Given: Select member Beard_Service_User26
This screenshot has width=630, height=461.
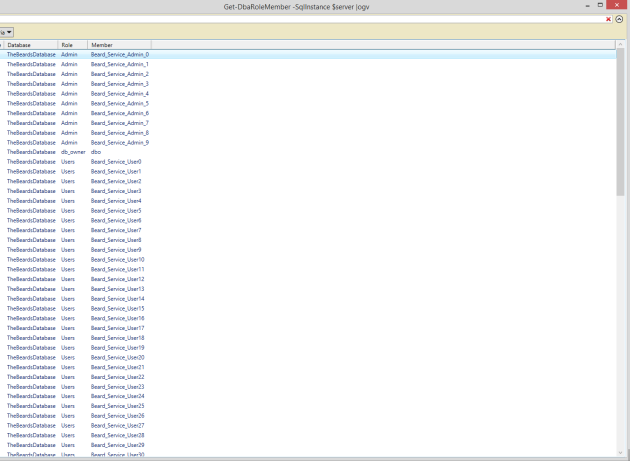Looking at the screenshot, I should tap(118, 416).
